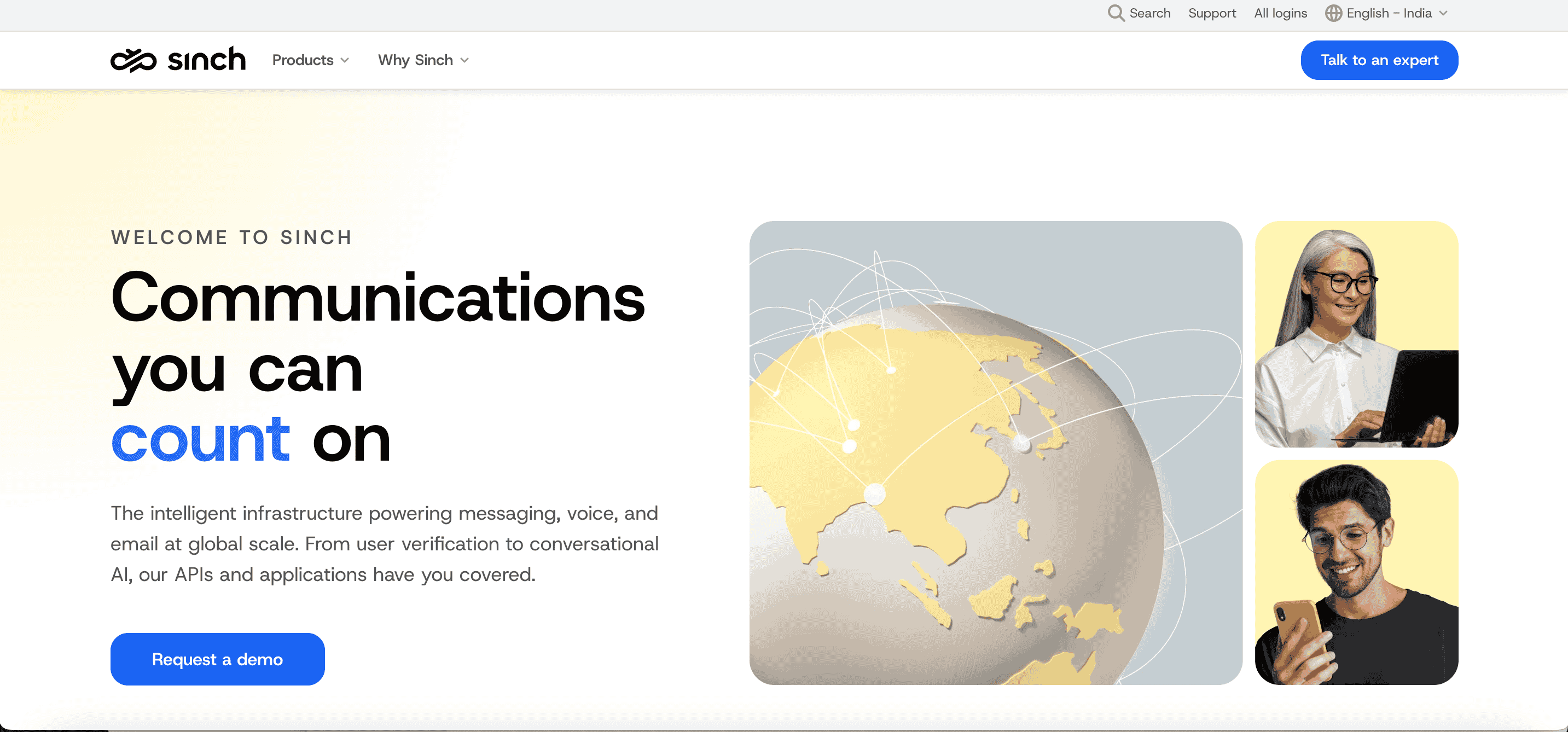This screenshot has height=732, width=1568.
Task: Click the man with phone photo
Action: click(x=1356, y=572)
